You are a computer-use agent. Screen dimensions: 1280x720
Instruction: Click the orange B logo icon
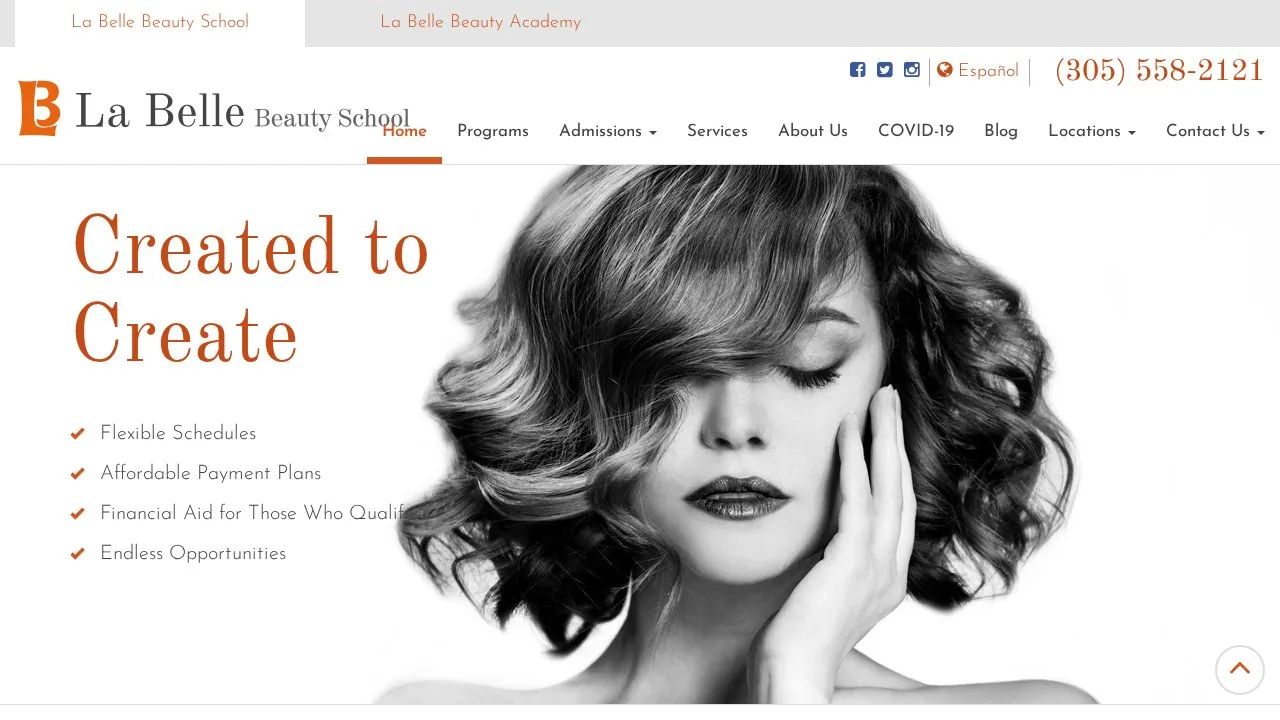pos(40,108)
